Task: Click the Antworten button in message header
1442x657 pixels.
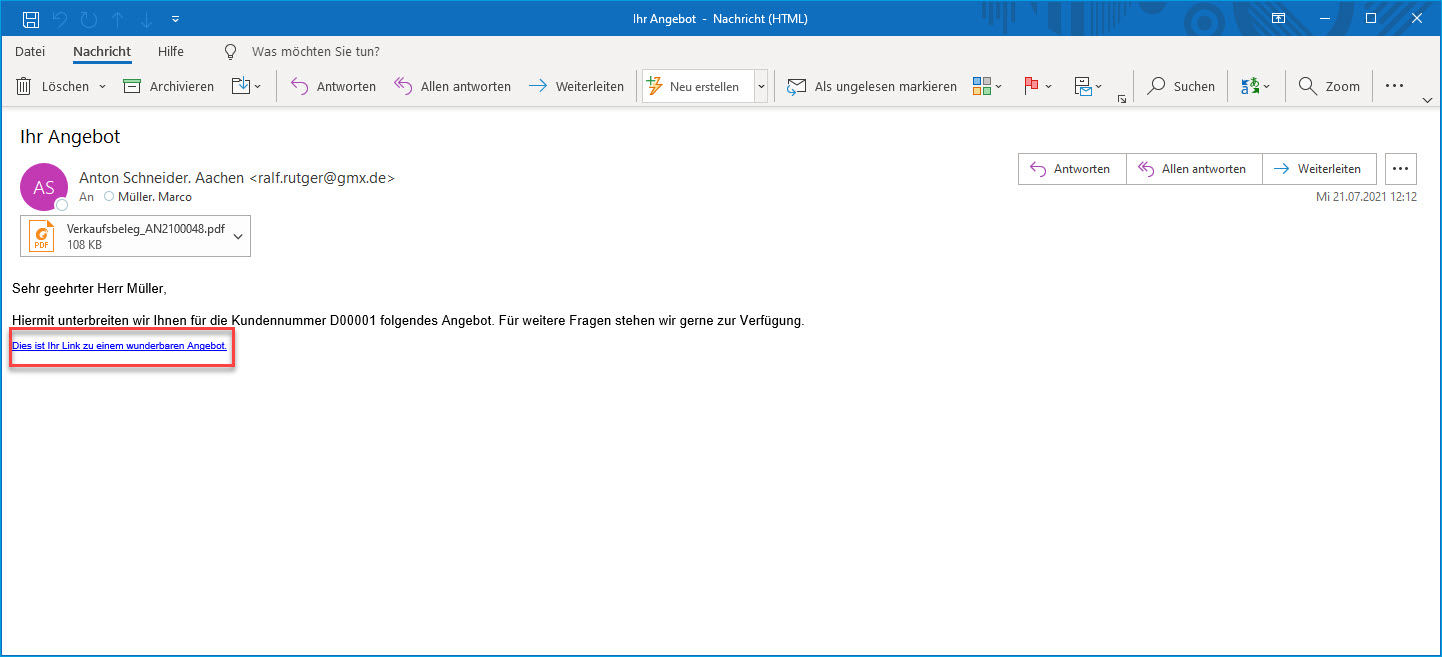Action: point(1071,169)
